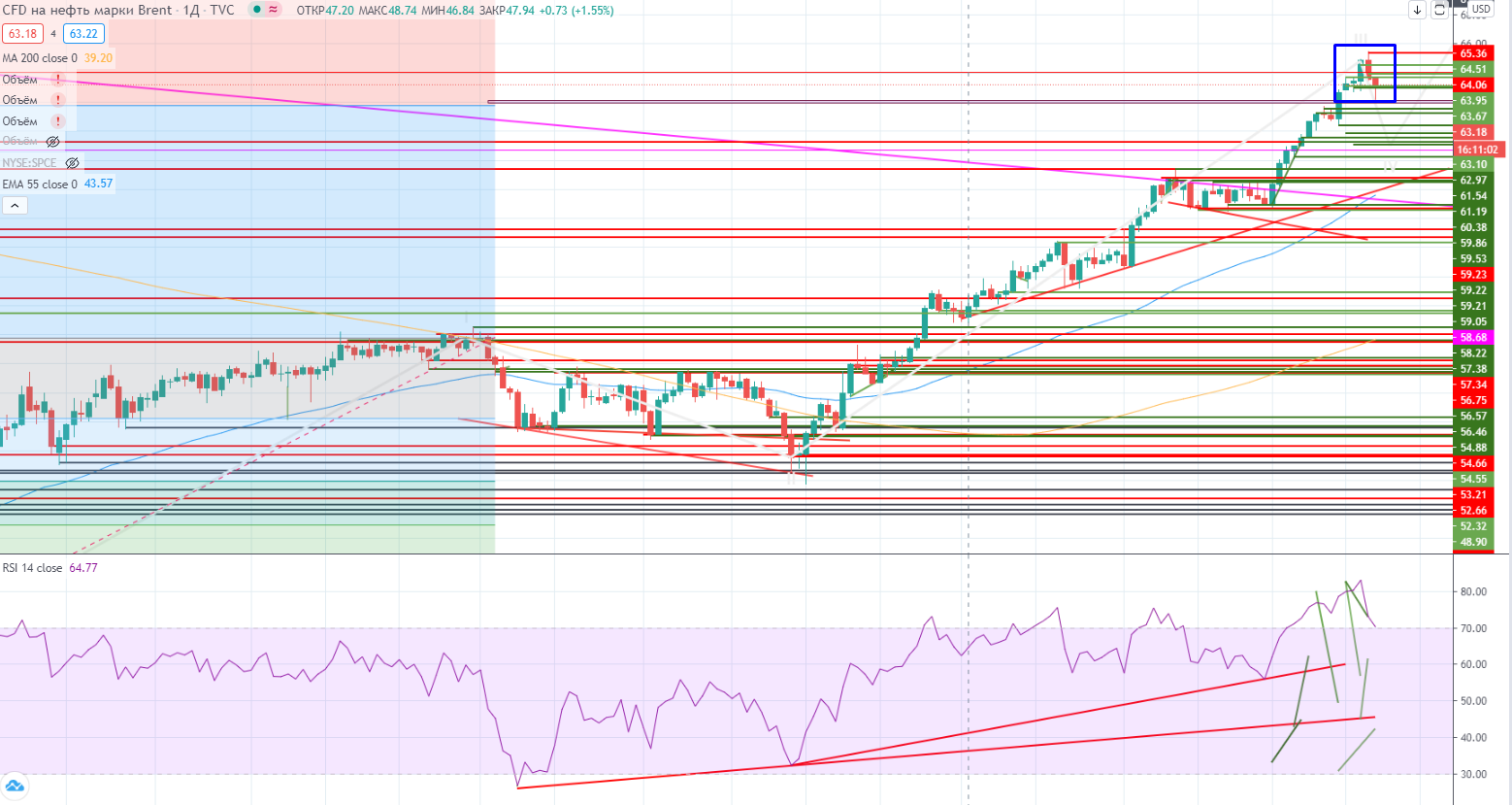Click the magenta 58.68 price label on scale
Screen dimensions: 1512x805
1472,338
